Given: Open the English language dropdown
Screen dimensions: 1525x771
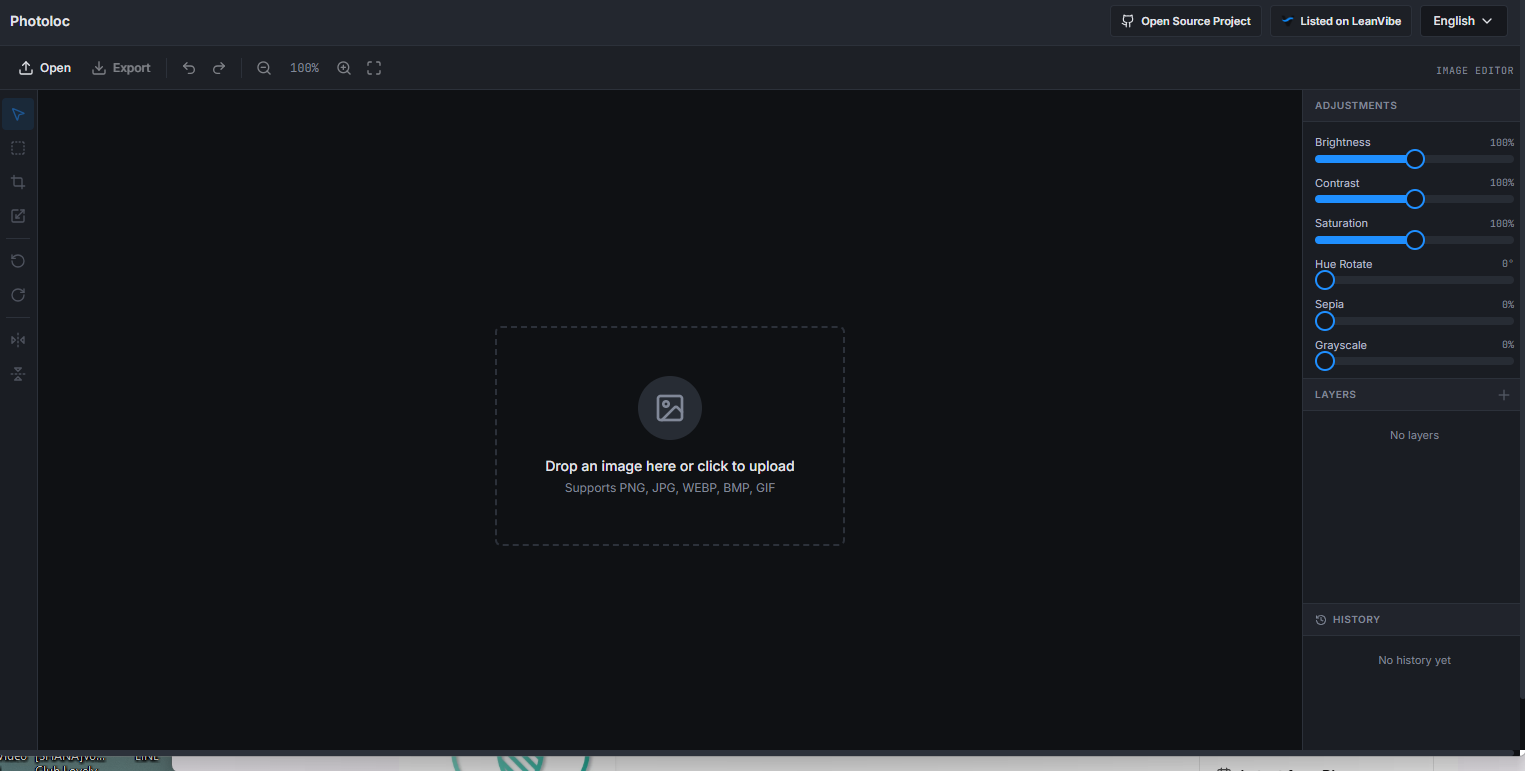Looking at the screenshot, I should pyautogui.click(x=1463, y=21).
